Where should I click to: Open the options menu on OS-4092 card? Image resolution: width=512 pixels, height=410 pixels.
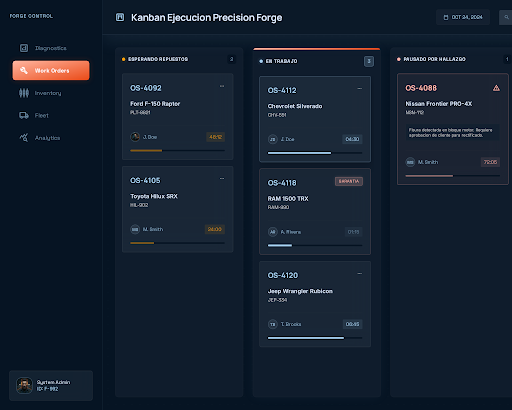[222, 86]
